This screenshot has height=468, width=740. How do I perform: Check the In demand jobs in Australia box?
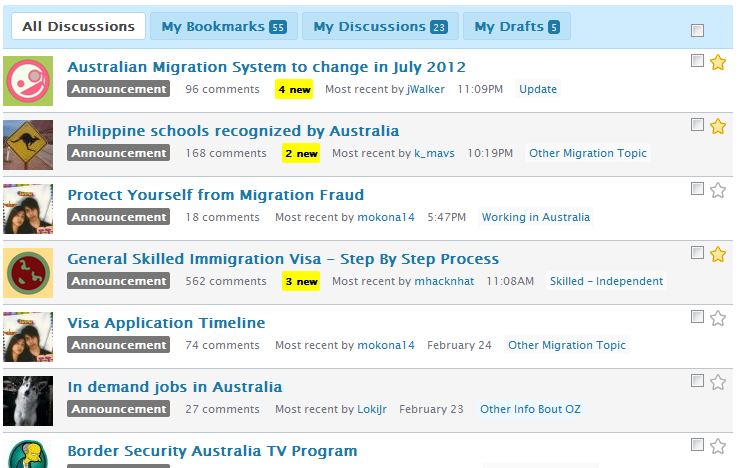click(697, 381)
